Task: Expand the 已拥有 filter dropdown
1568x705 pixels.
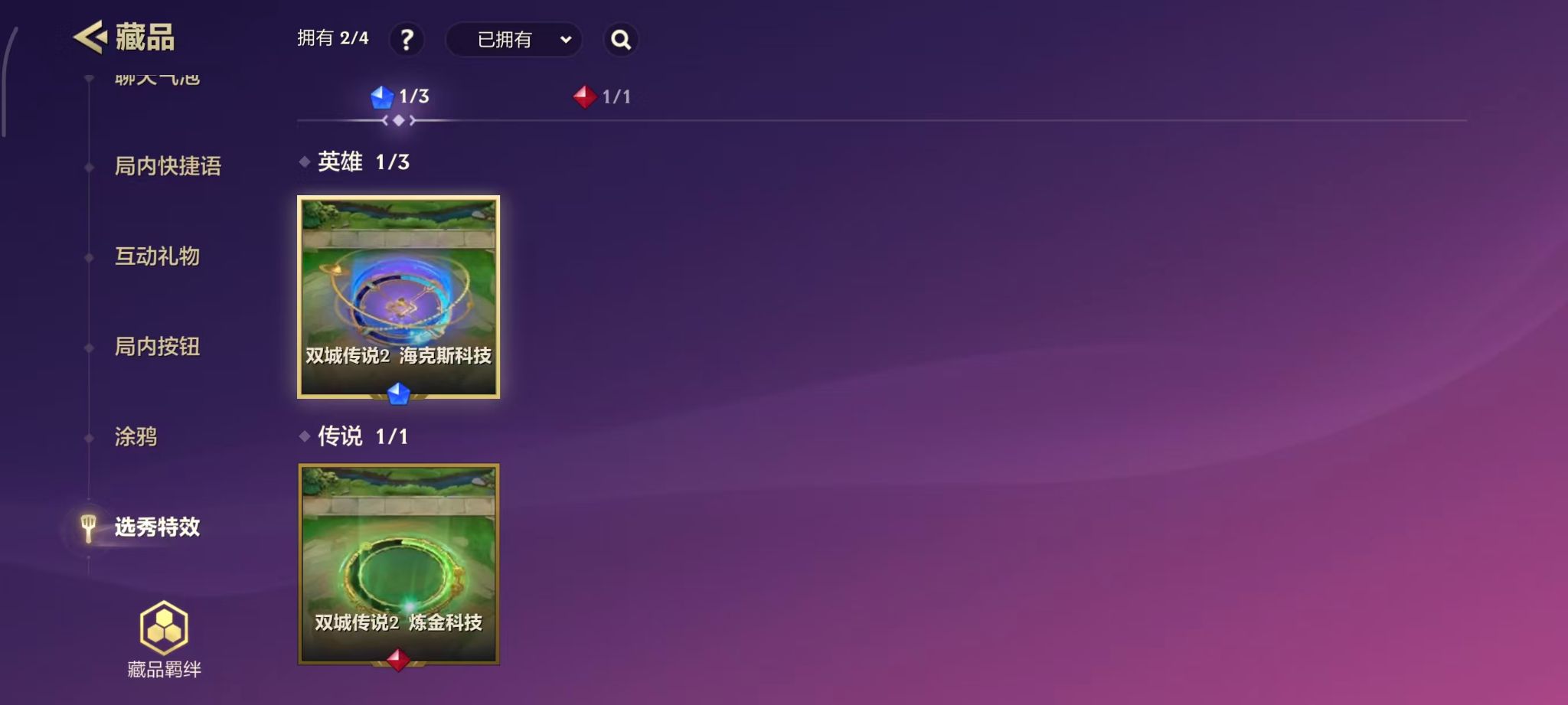Action: pos(514,39)
